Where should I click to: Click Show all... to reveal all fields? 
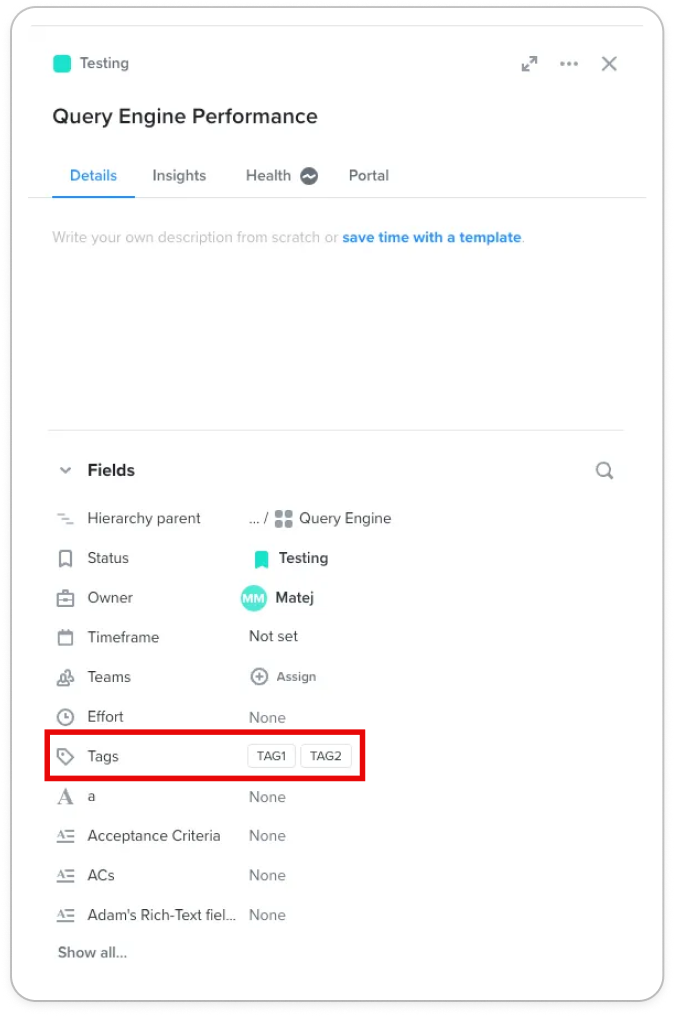(92, 952)
